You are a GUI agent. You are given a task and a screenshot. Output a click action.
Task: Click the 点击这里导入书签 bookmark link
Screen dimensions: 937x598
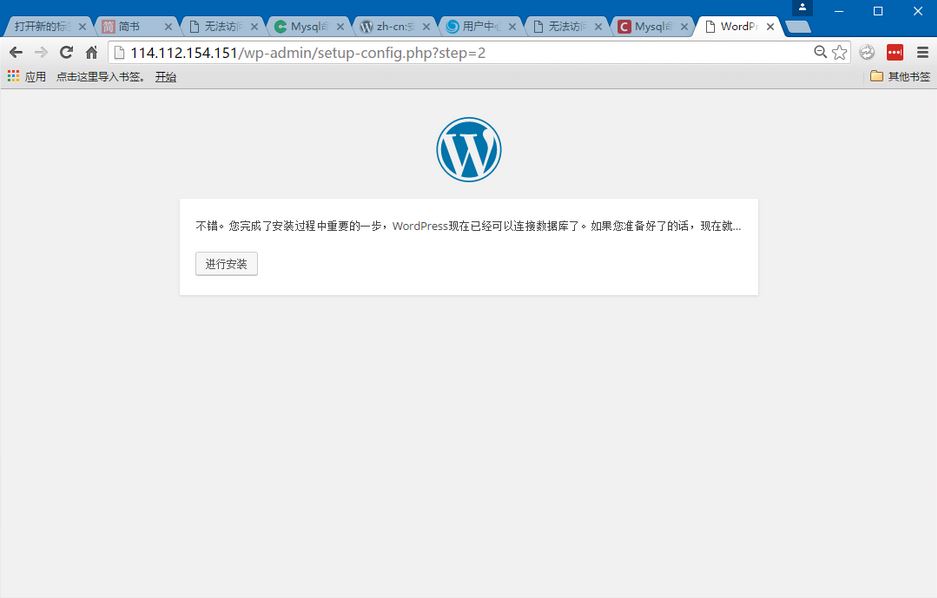(100, 76)
